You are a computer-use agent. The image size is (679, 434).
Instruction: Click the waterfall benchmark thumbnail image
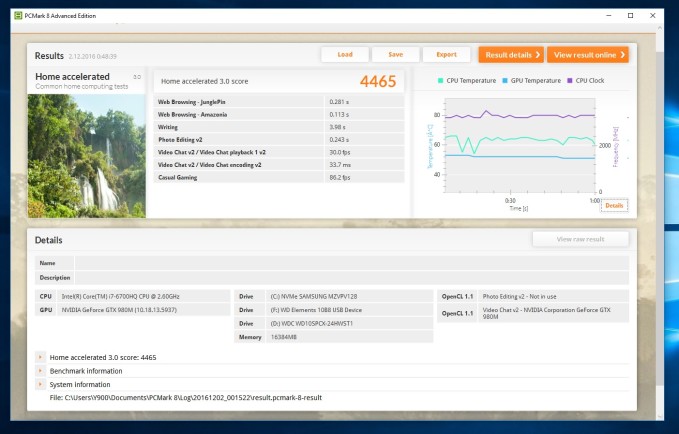[87, 156]
